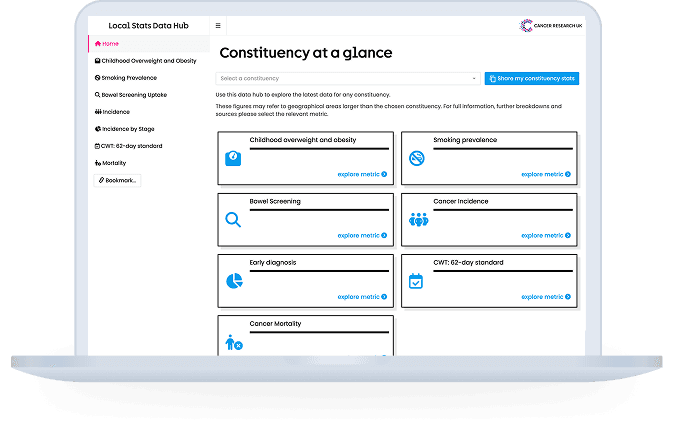The image size is (674, 427).
Task: Click the arrow icon beside Childhood overweight explore metric
Action: [x=384, y=174]
